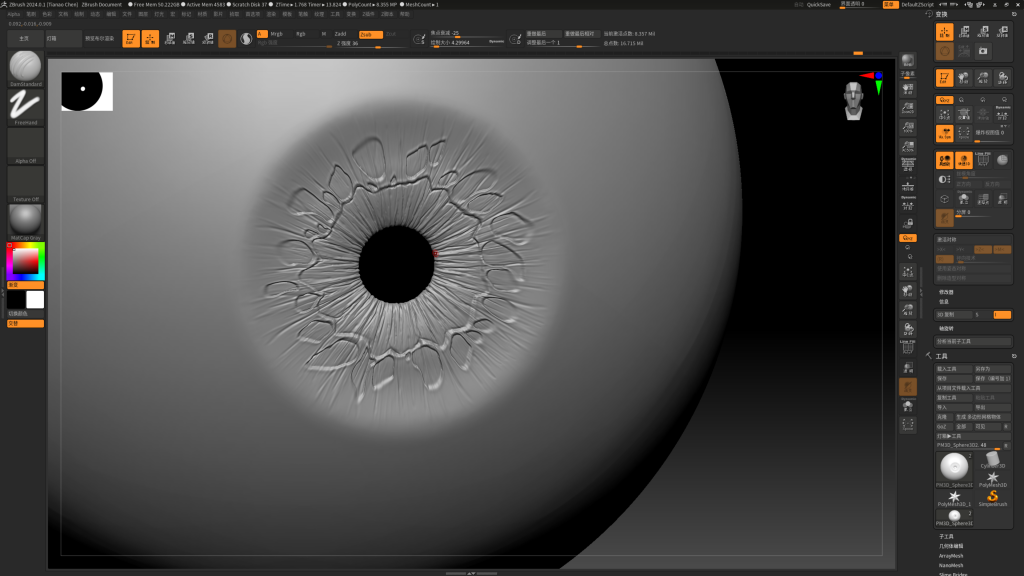Select the white main color swatch

click(x=35, y=300)
